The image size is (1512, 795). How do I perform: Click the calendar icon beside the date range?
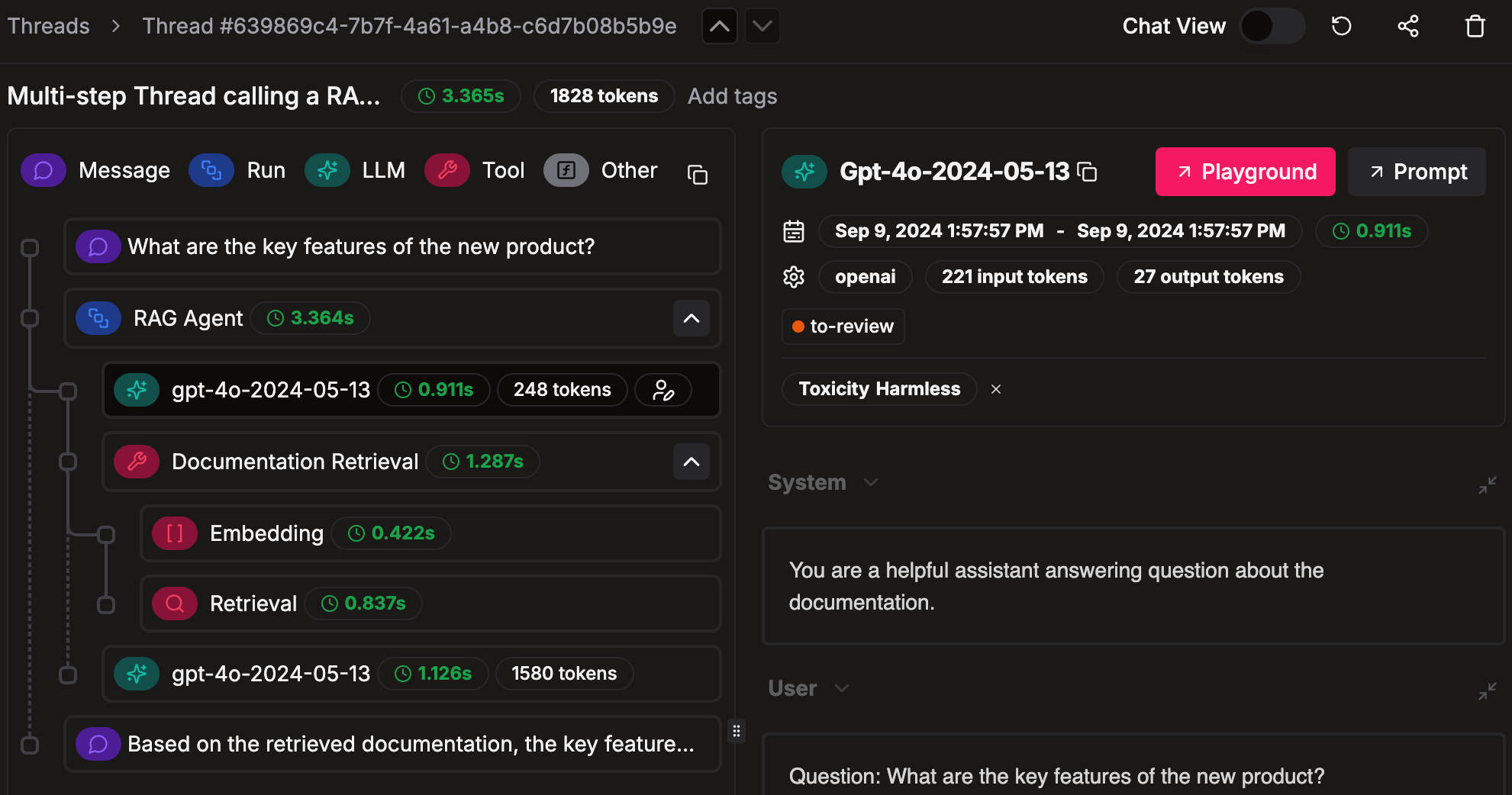tap(794, 231)
